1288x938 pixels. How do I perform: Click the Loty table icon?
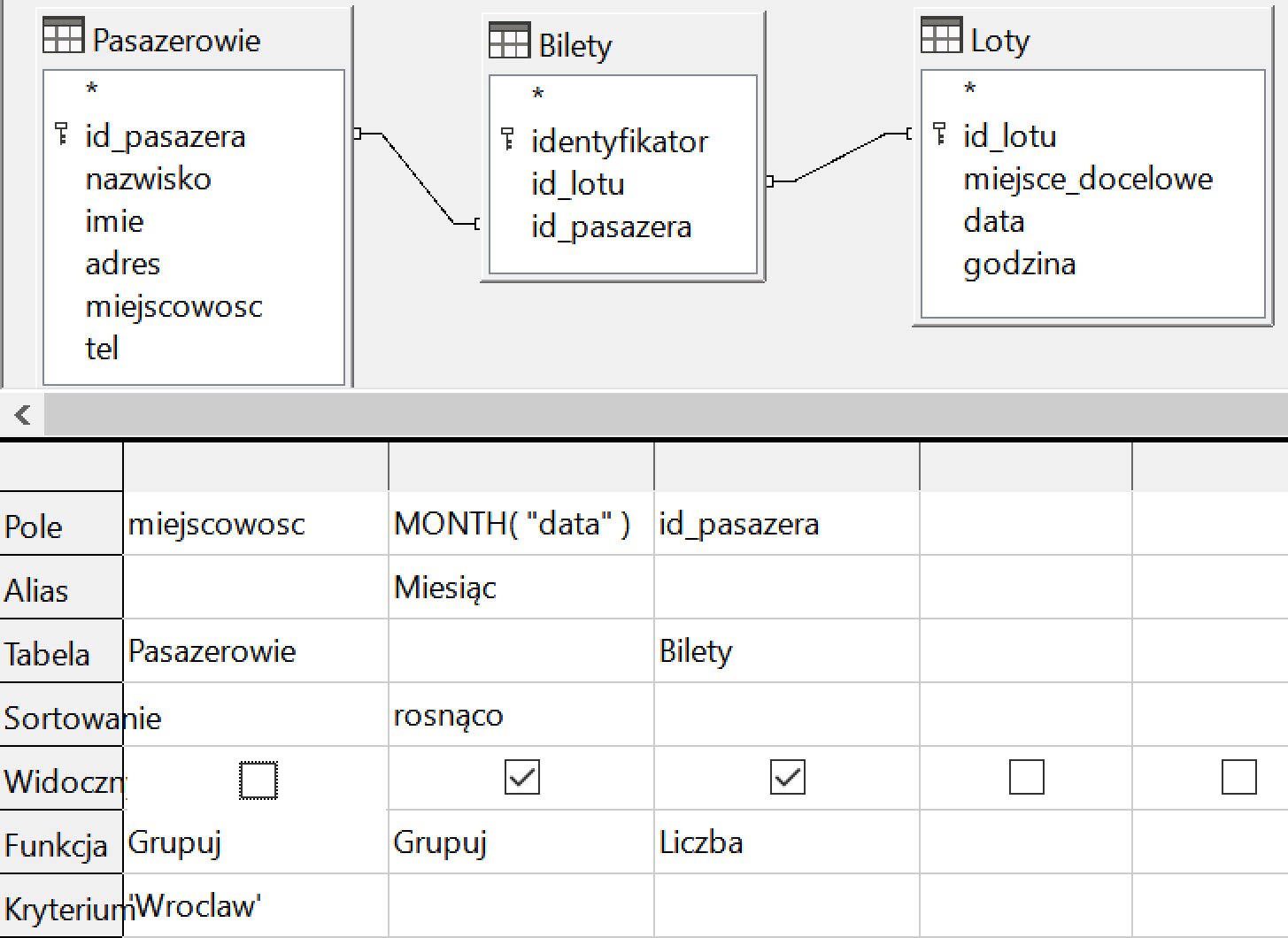pos(940,36)
